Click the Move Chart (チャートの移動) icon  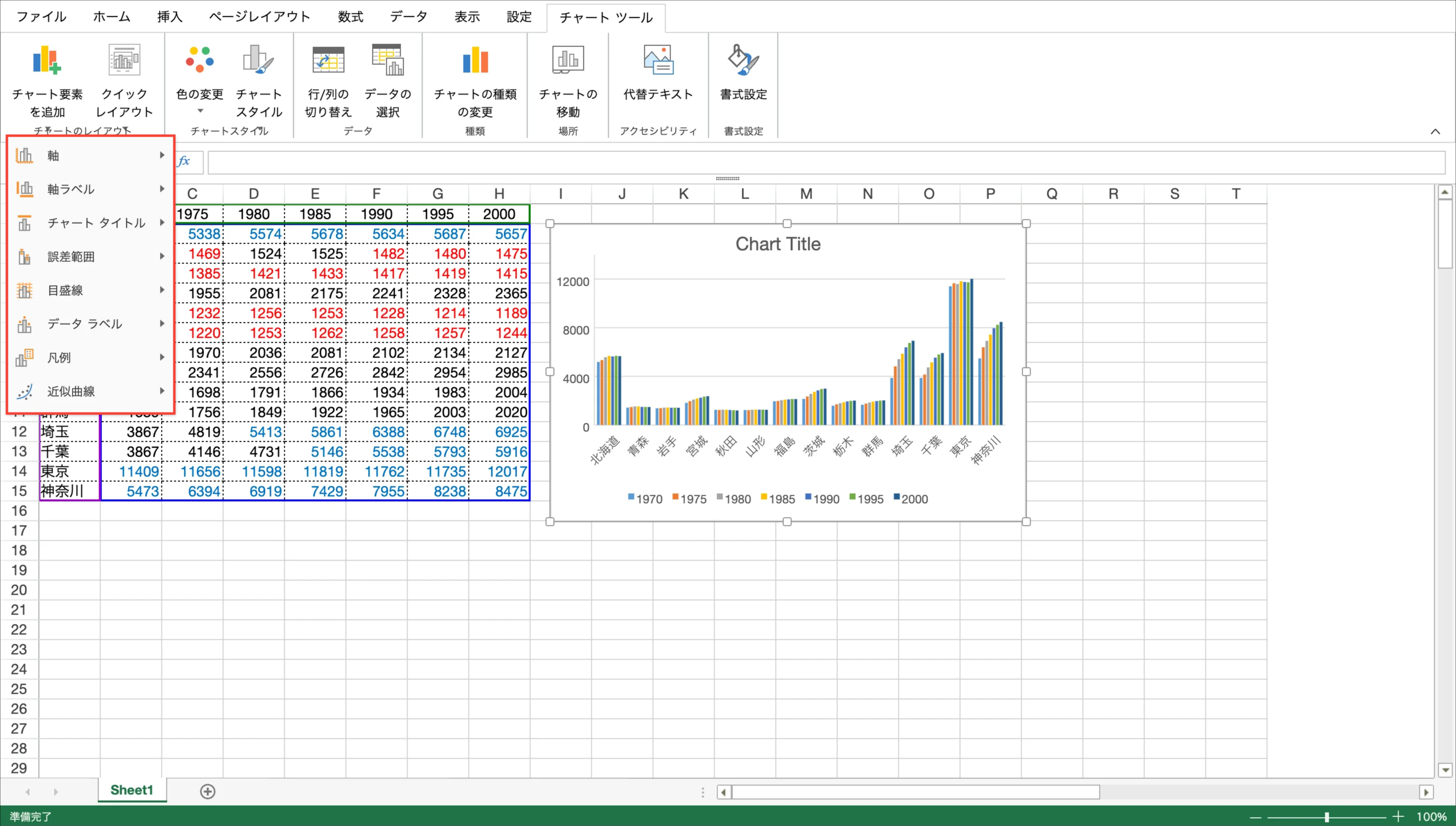[568, 60]
